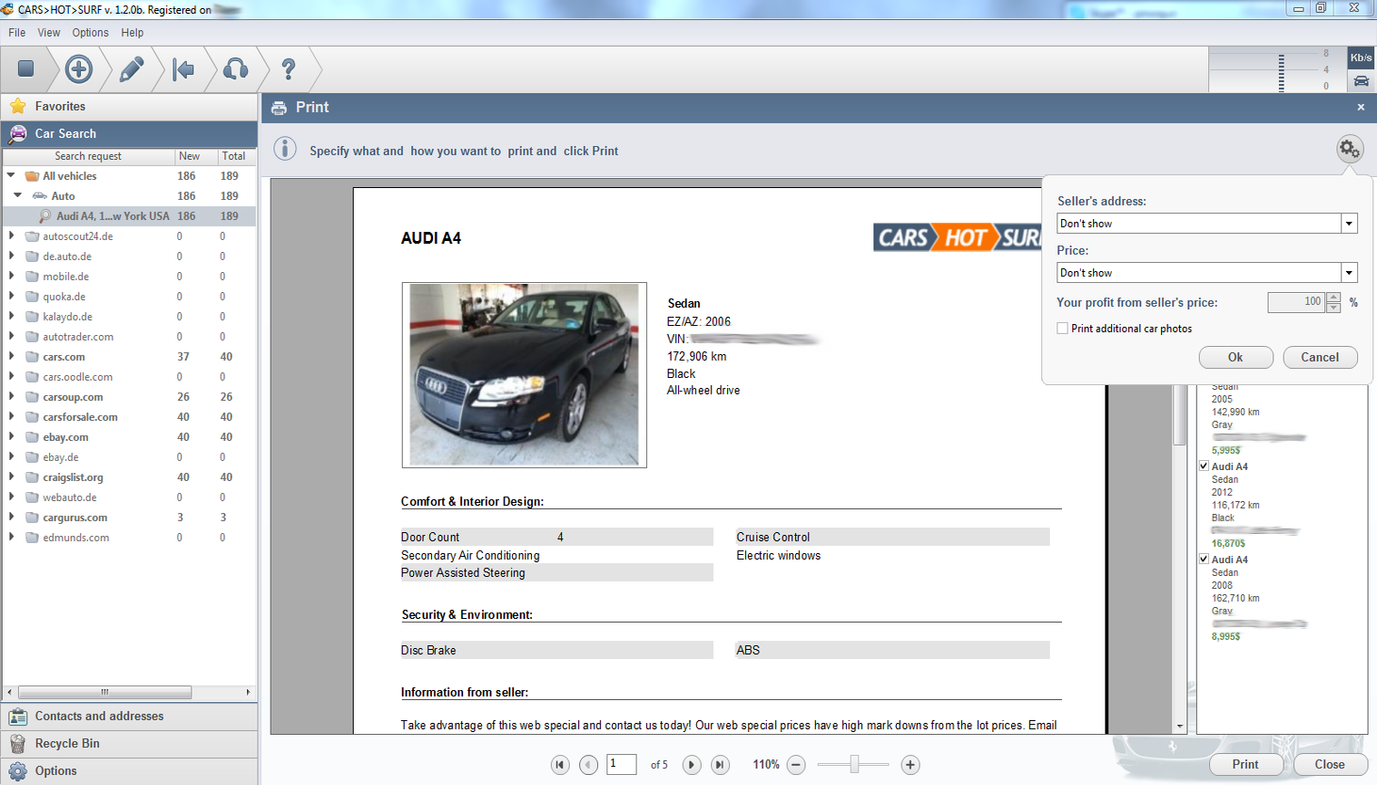Go to previous page button

[589, 765]
